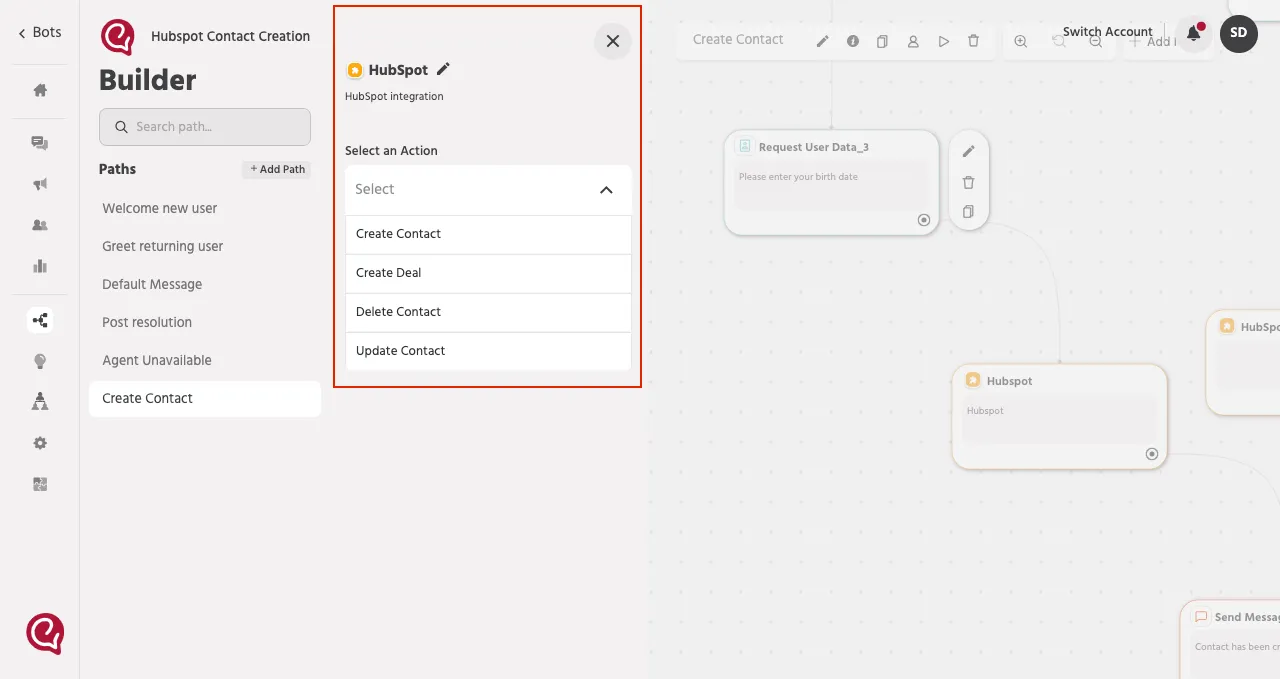The height and width of the screenshot is (679, 1280).
Task: Click the Hubspot node output connector
Action: (1152, 454)
